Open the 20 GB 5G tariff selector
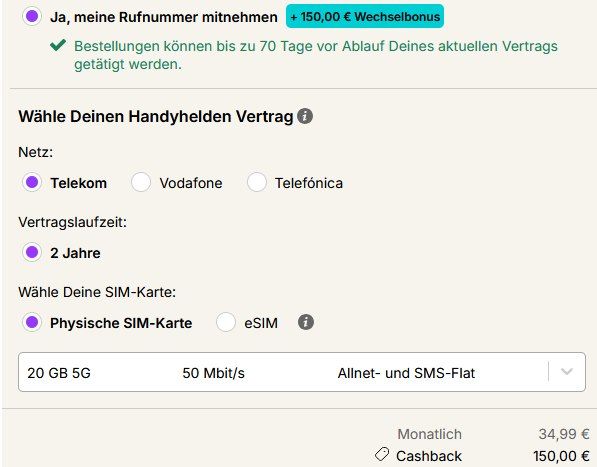The width and height of the screenshot is (597, 467). [302, 372]
